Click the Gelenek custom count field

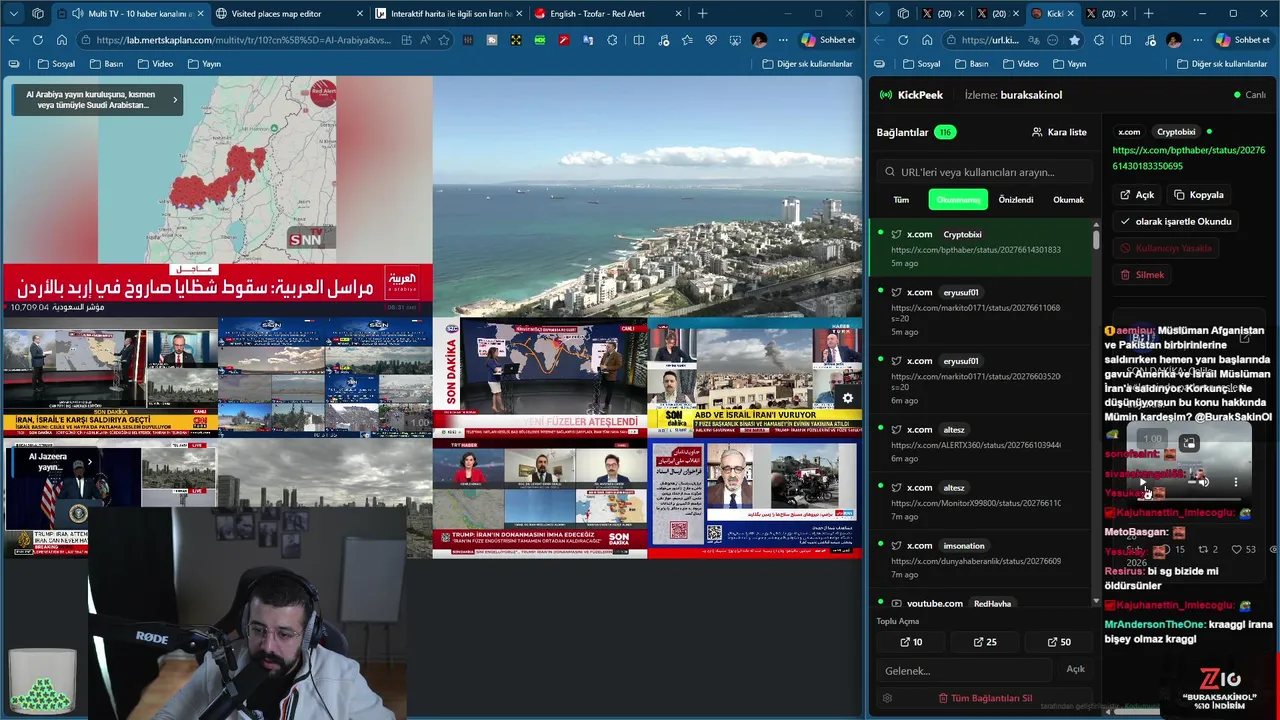965,670
